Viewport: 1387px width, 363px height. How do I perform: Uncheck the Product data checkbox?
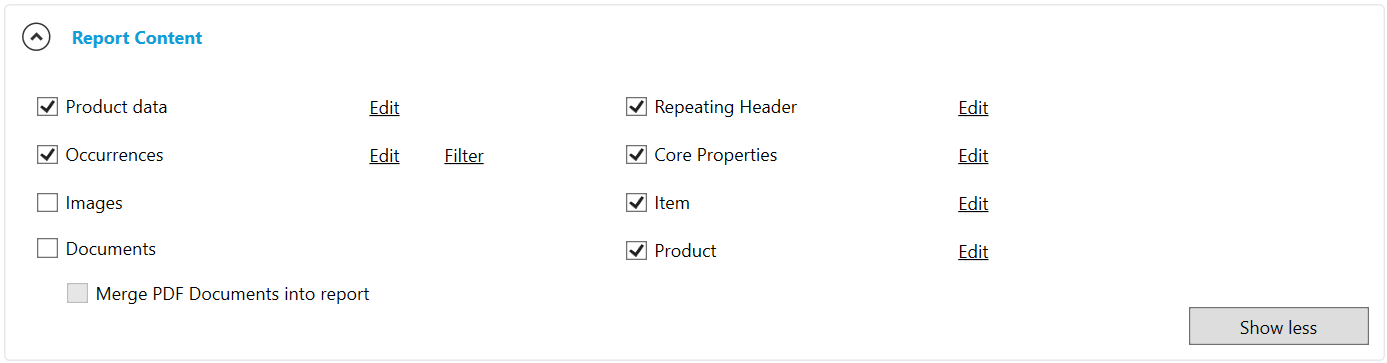(x=47, y=107)
